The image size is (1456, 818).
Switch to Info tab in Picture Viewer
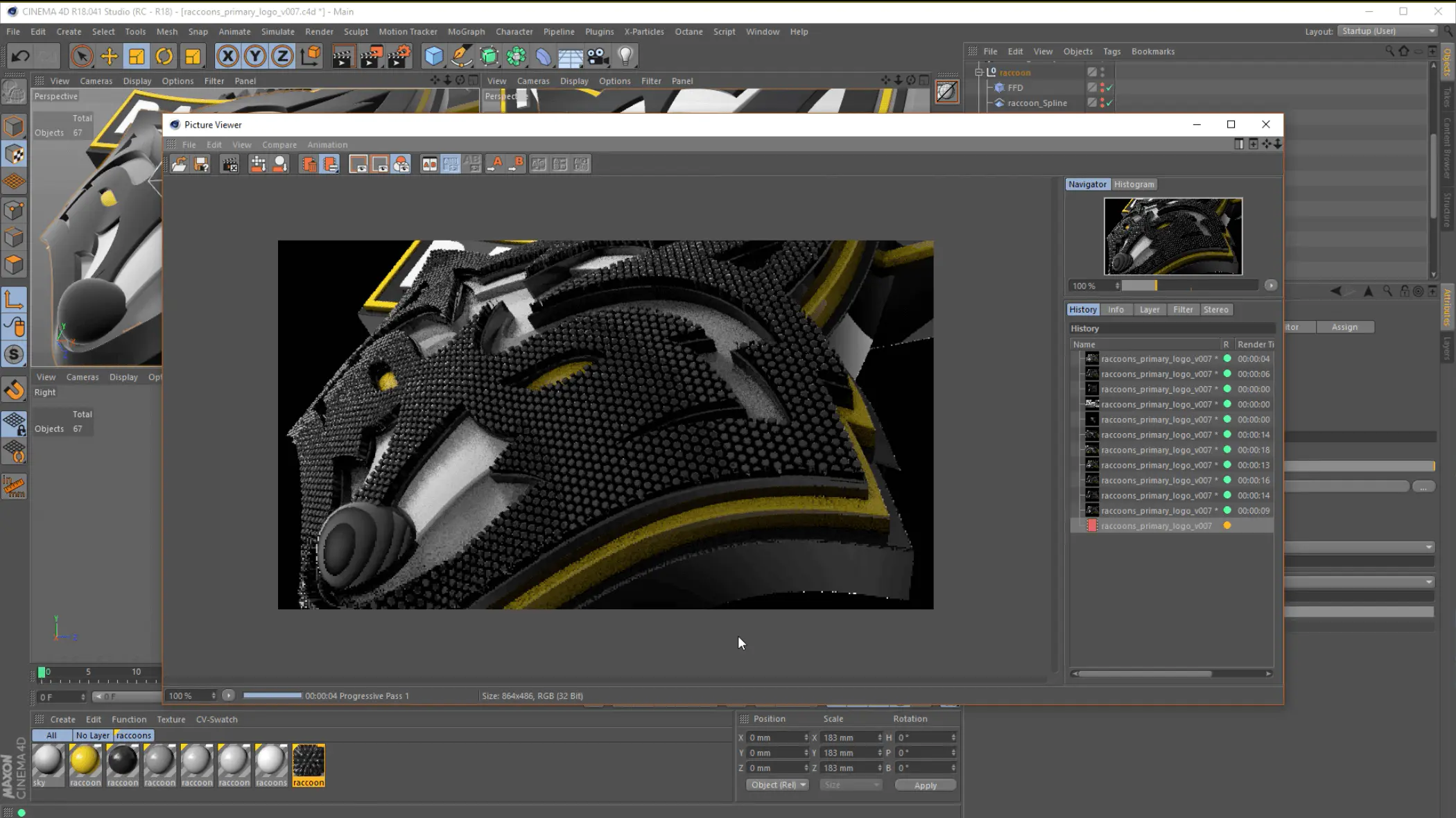tap(1116, 310)
